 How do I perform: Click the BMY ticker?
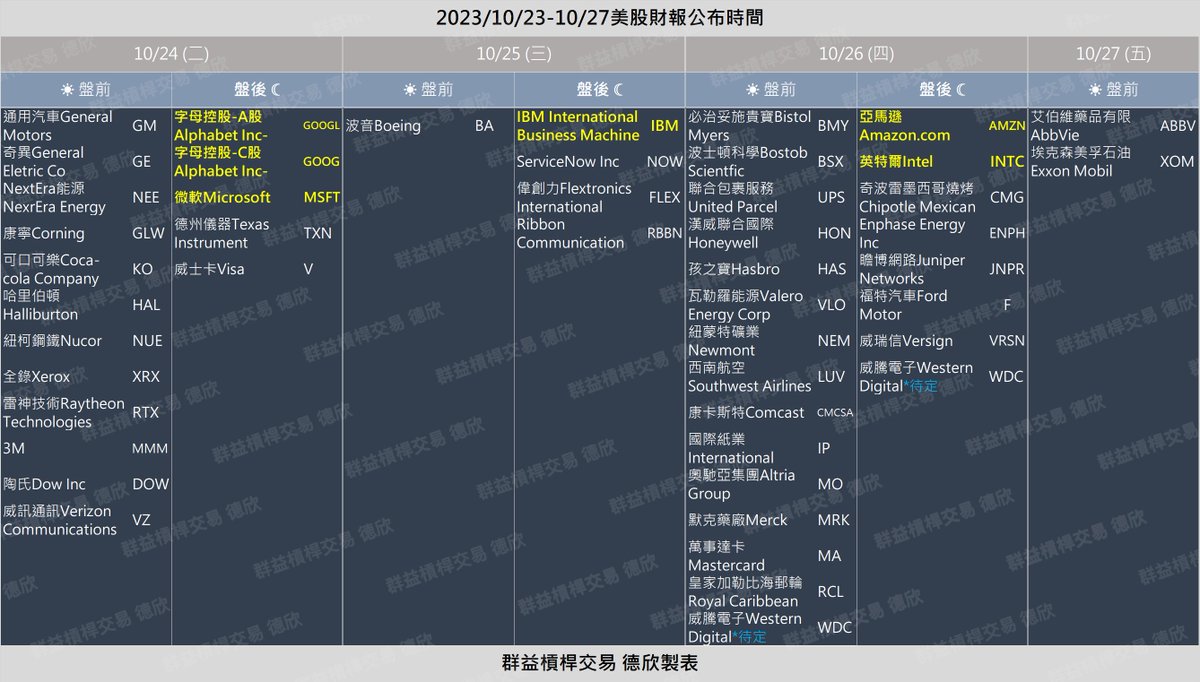coord(833,126)
